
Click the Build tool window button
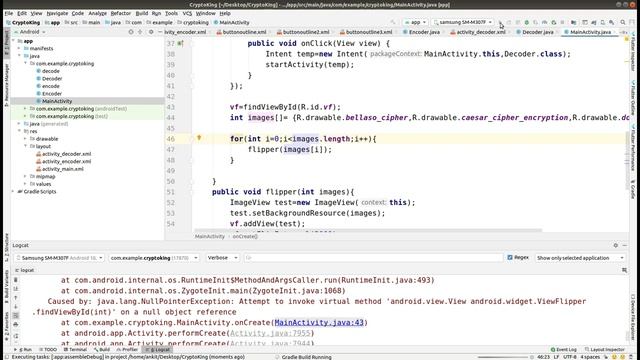102,350
